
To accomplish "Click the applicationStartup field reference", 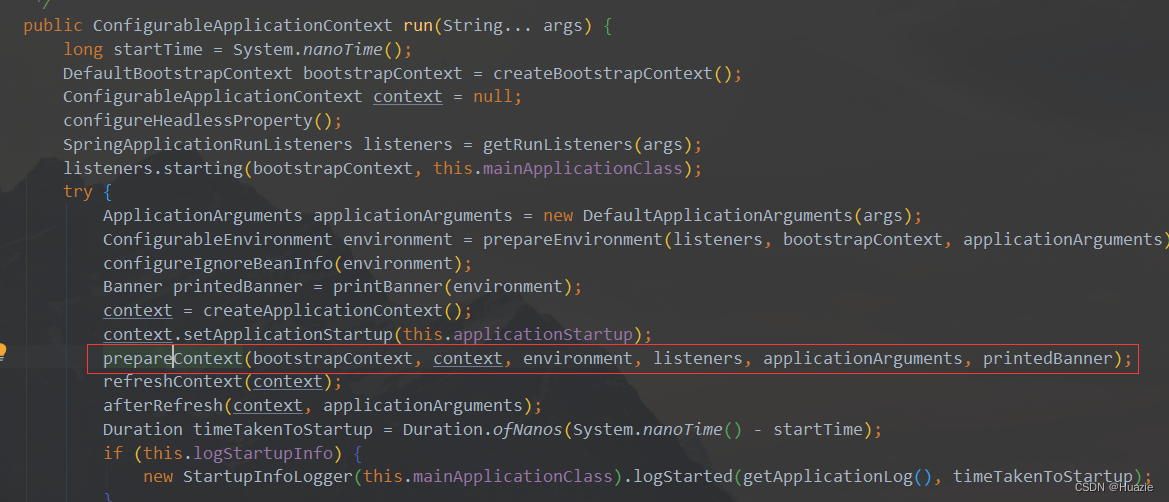I will pos(543,334).
